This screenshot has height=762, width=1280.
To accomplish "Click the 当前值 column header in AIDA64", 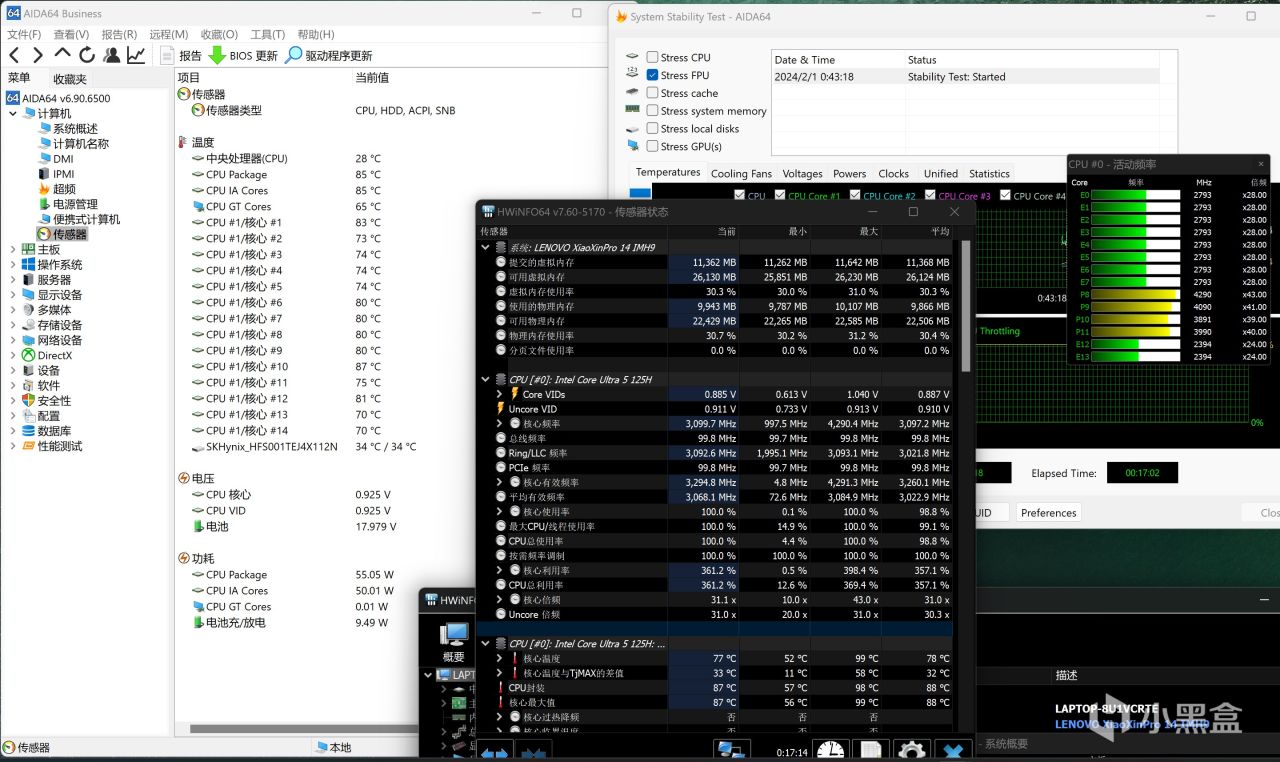I will [x=372, y=77].
